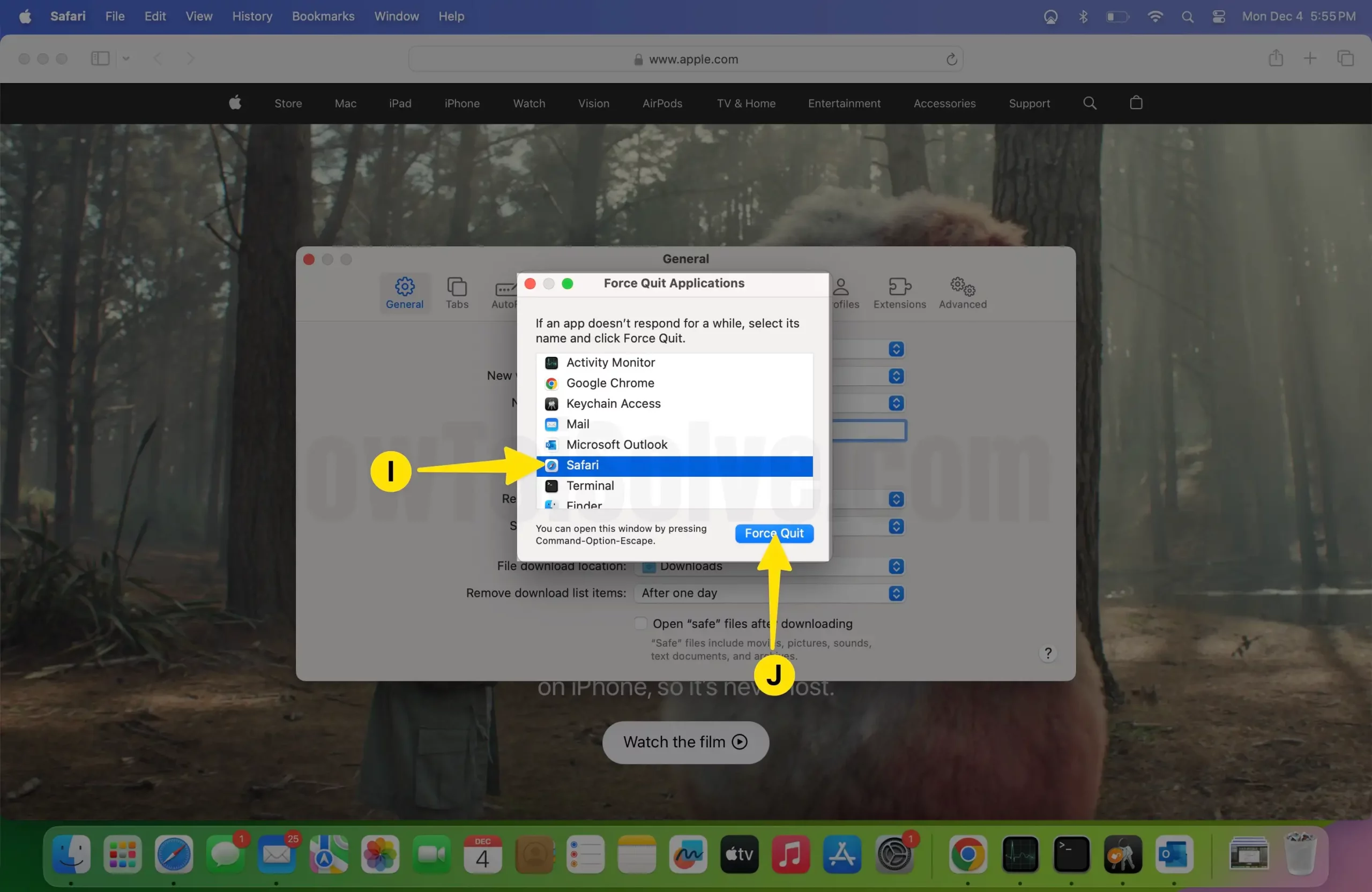Switch to Tabs settings tab
Screen dimensions: 1372x892
457,293
